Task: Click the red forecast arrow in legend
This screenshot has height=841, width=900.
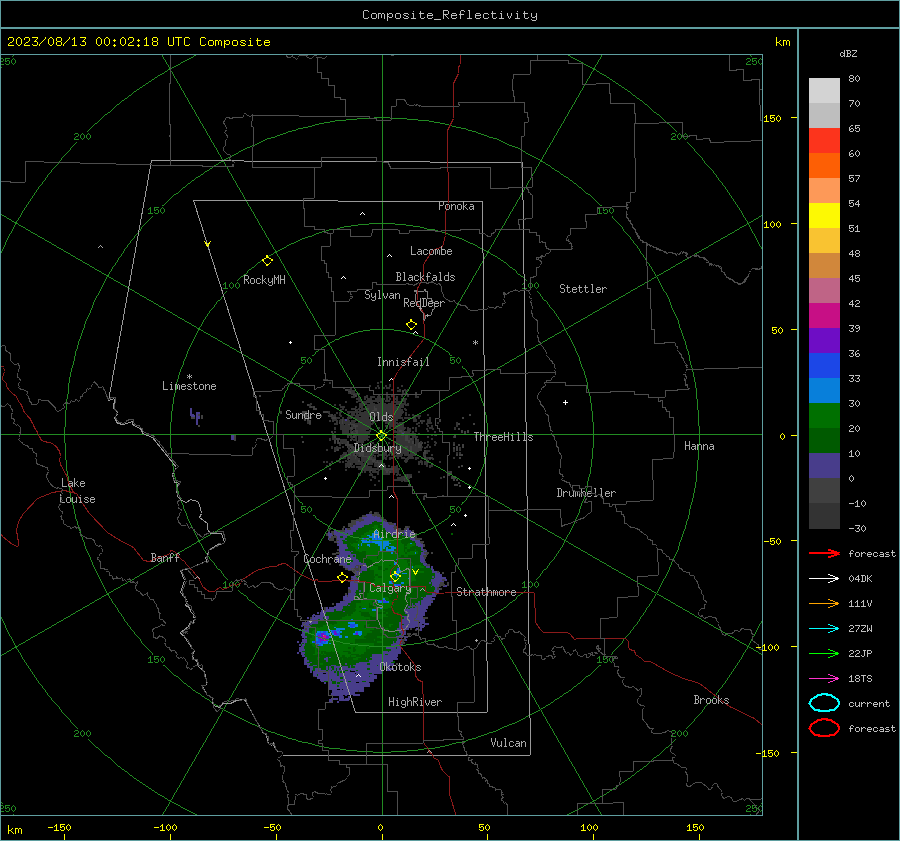Action: tap(824, 553)
